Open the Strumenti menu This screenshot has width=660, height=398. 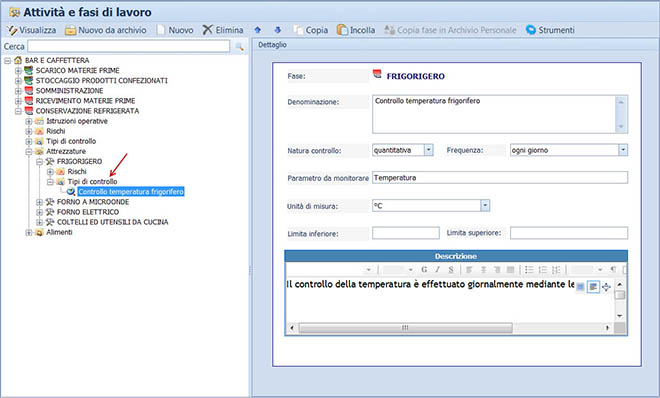point(550,30)
